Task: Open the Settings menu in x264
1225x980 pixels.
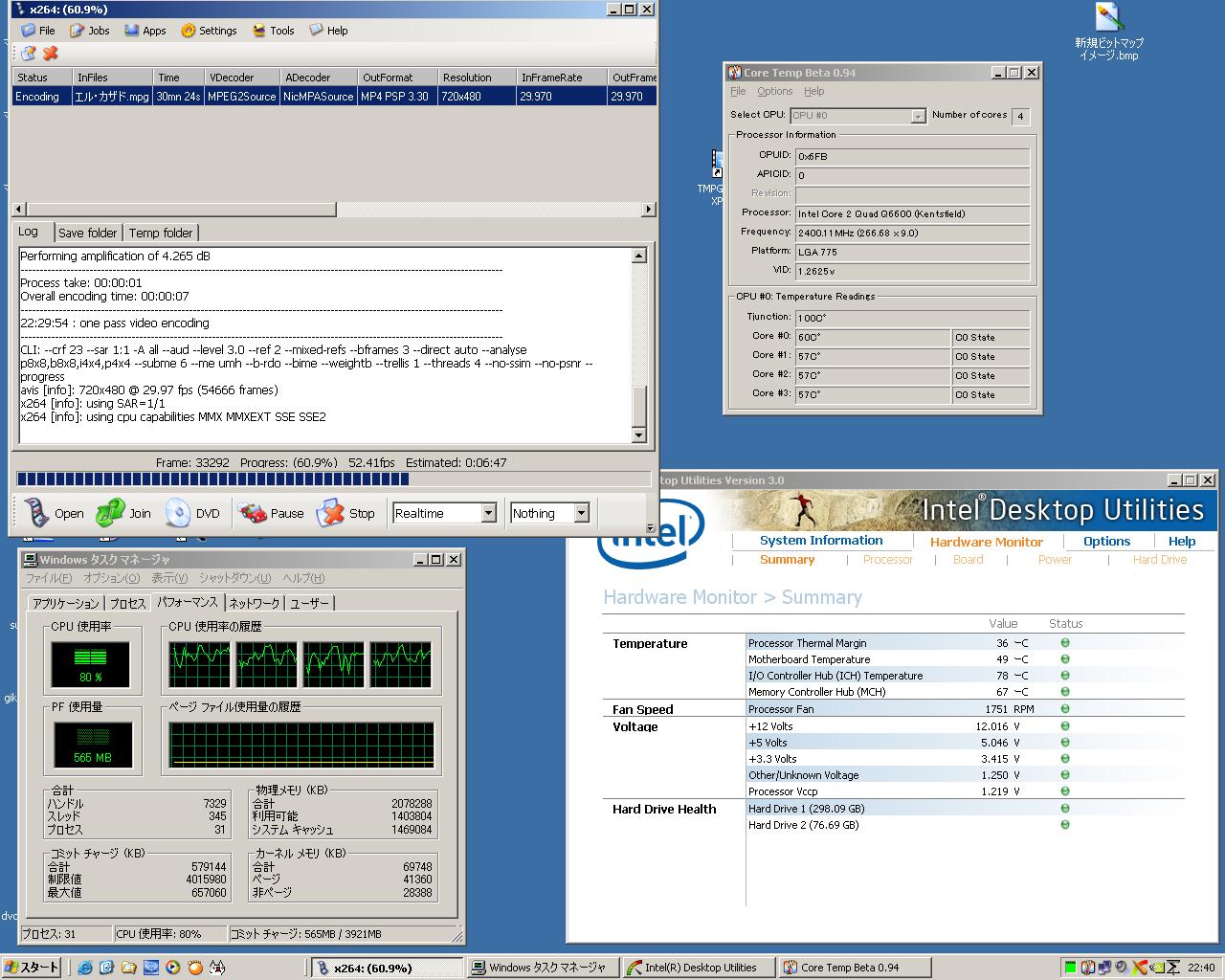Action: tap(209, 31)
